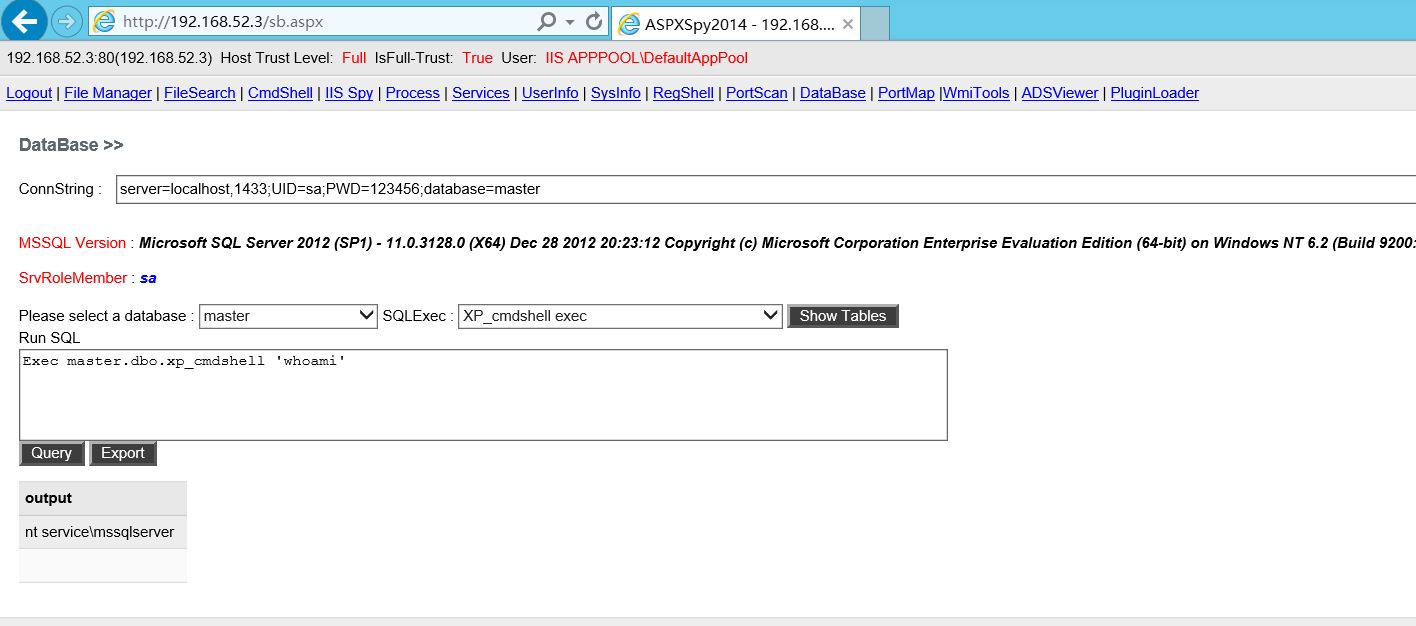Click the Query button
The image size is (1416, 626).
(x=51, y=453)
